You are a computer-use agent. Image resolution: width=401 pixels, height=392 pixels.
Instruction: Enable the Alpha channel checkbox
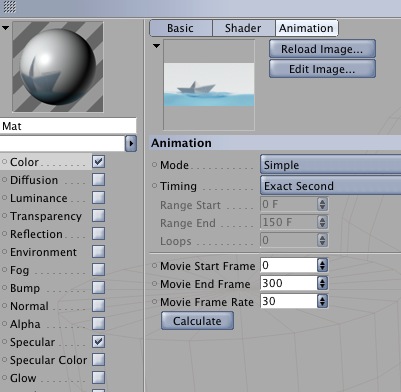(x=99, y=324)
